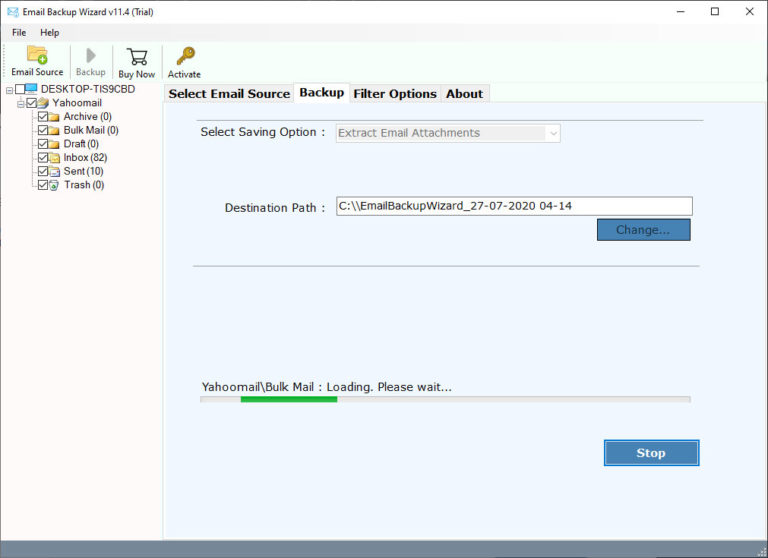
Task: Switch to the Backup tab
Action: click(322, 93)
